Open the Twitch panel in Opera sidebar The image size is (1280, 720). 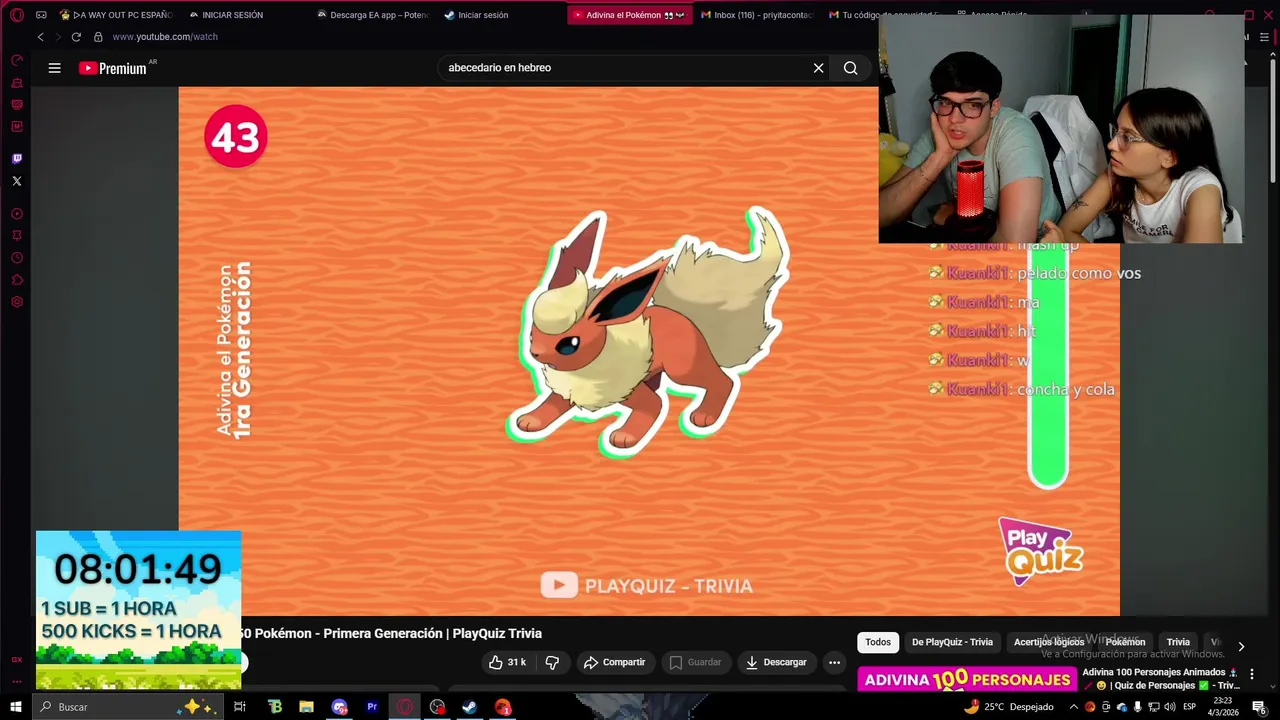point(17,158)
